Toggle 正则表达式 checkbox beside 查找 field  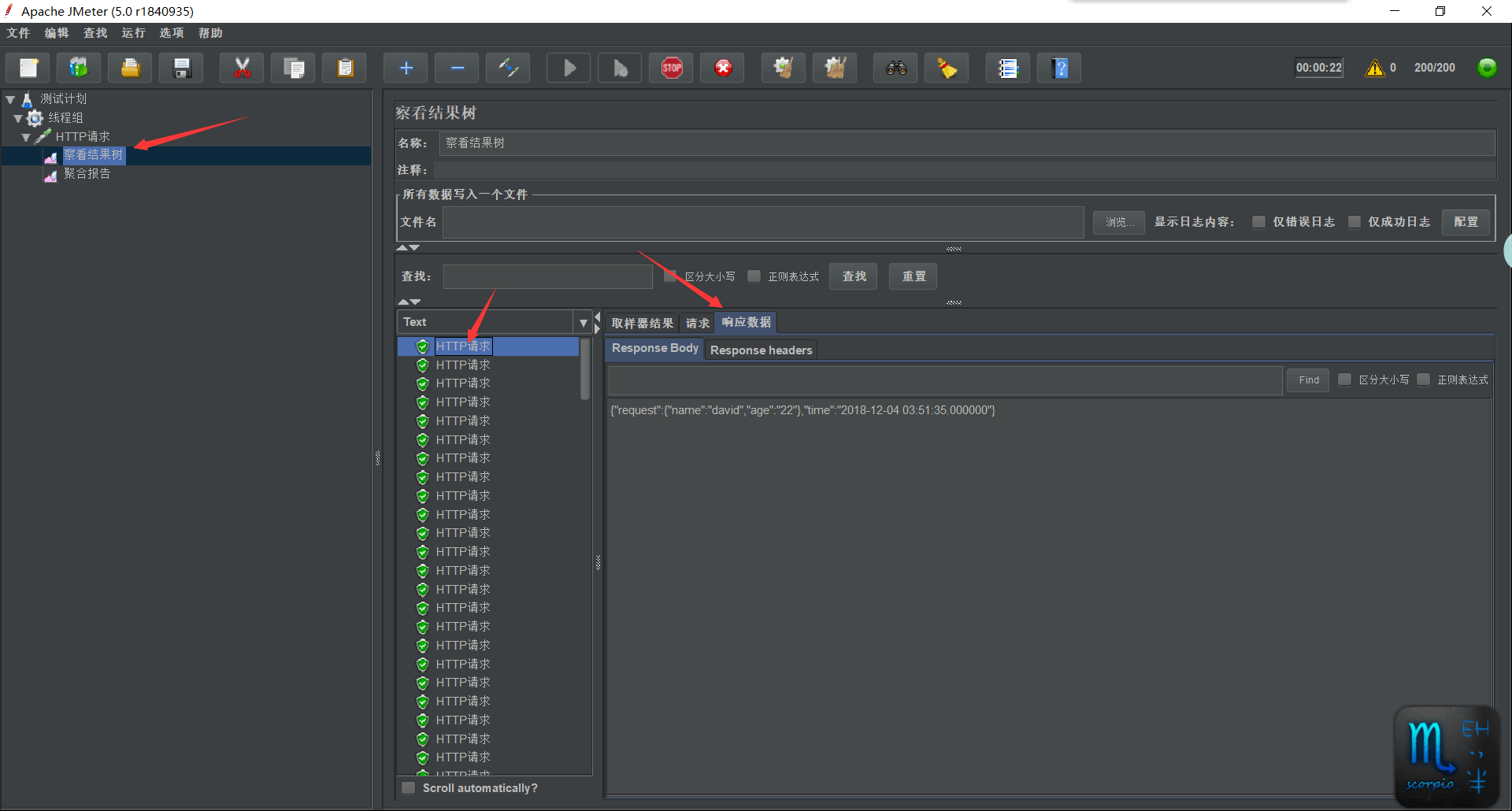(754, 276)
